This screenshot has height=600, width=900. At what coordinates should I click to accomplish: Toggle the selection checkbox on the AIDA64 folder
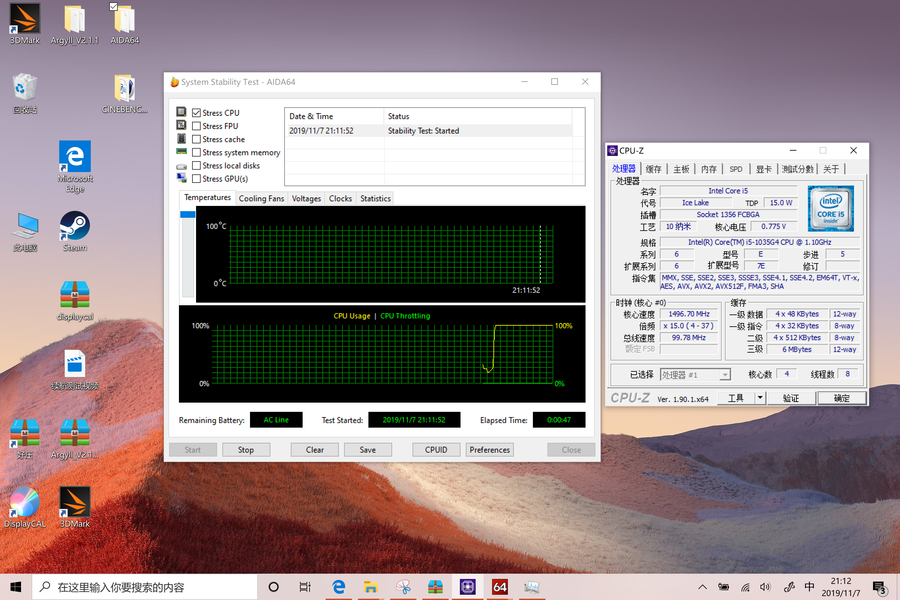pyautogui.click(x=113, y=6)
